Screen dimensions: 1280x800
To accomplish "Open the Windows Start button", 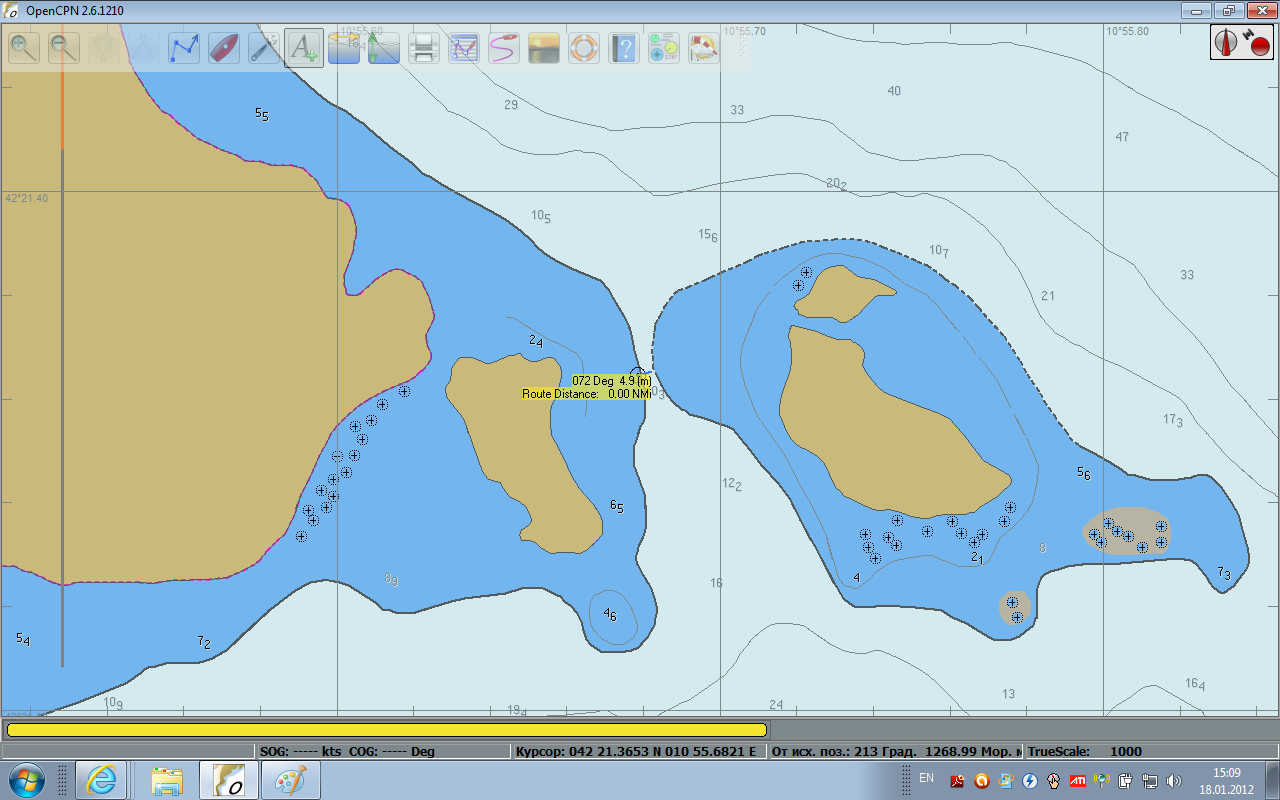I will coord(25,779).
